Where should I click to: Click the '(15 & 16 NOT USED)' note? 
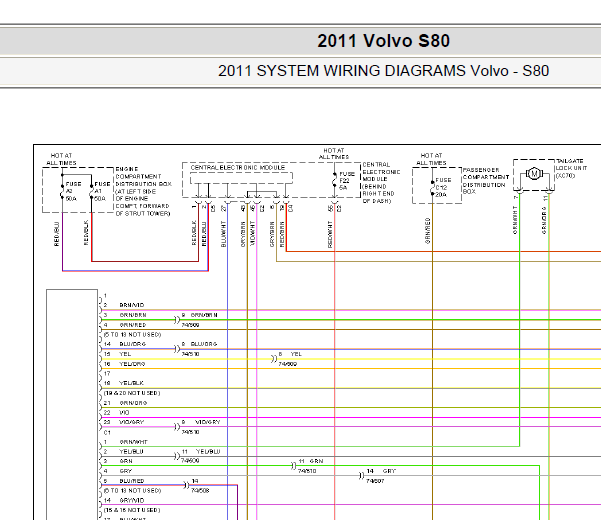(x=132, y=510)
